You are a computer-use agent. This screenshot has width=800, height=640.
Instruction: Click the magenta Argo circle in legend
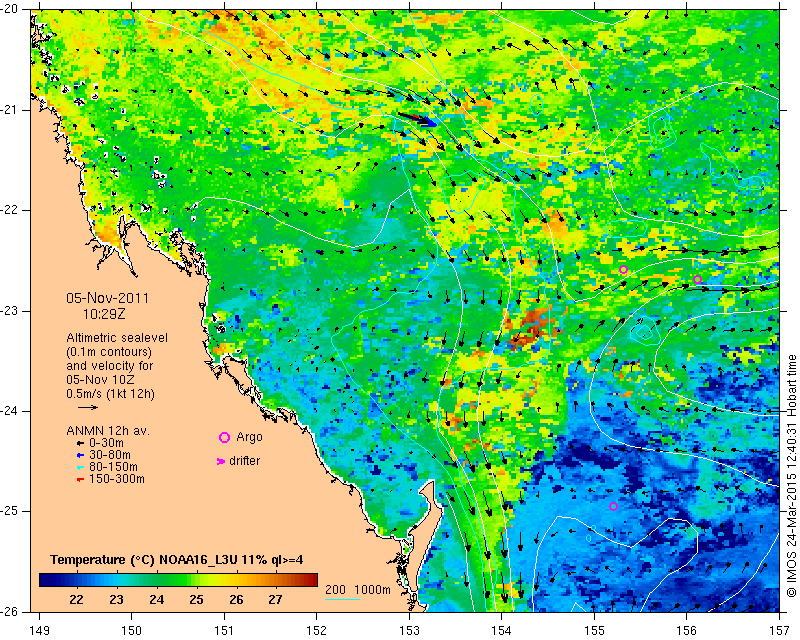click(x=224, y=437)
